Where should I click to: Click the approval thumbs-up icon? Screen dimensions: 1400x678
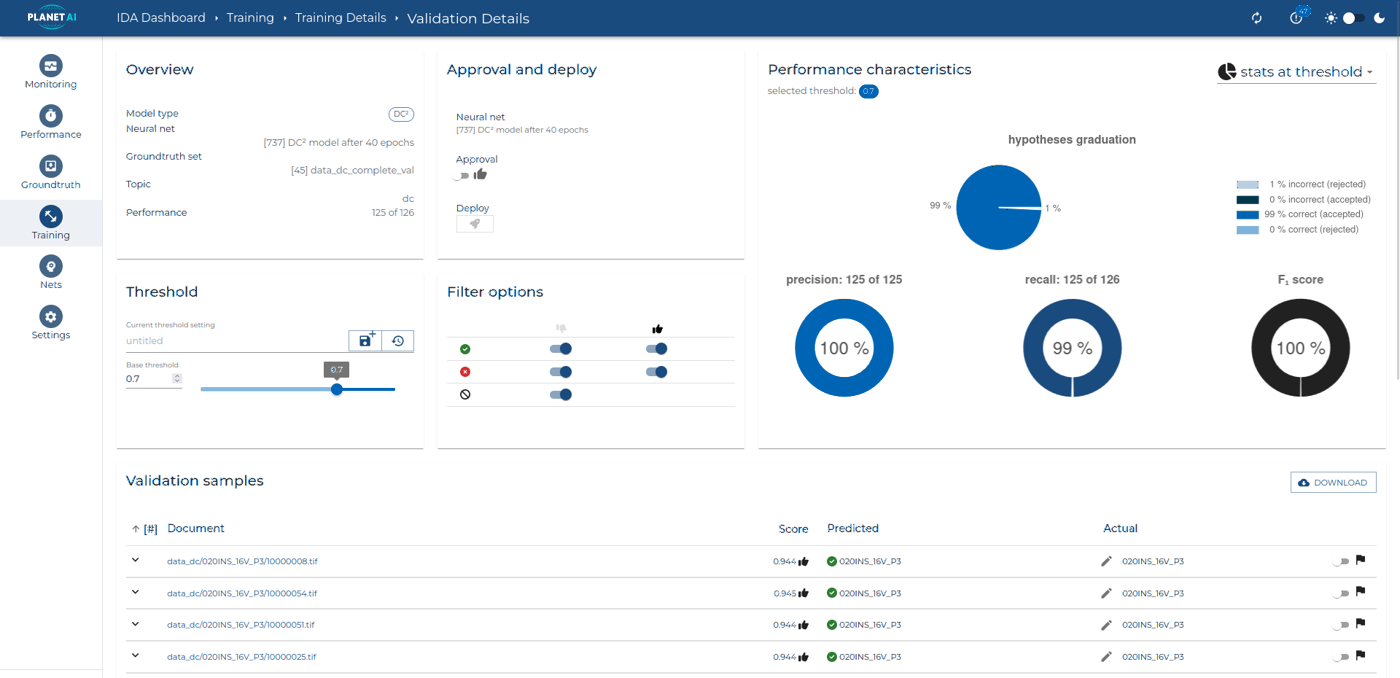(480, 174)
